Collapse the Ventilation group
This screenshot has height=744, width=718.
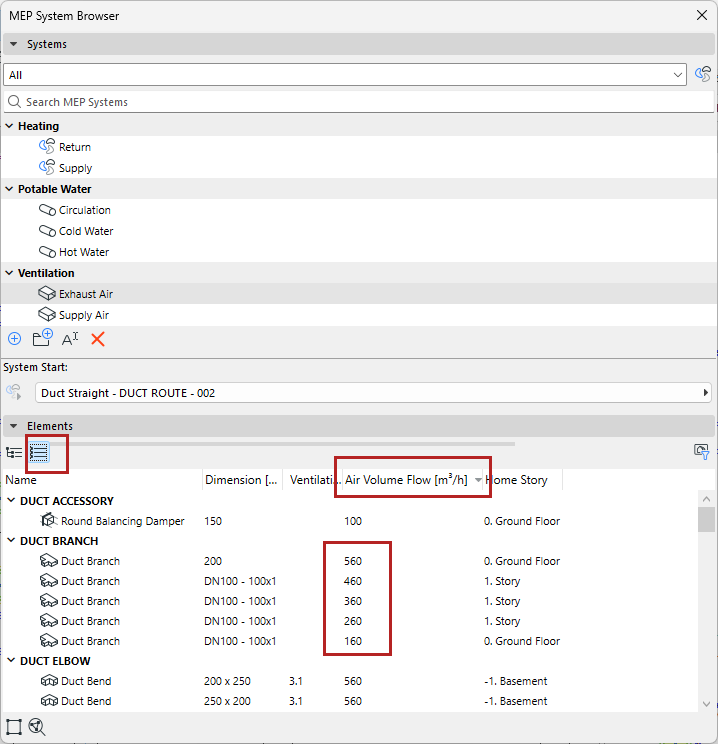coord(9,273)
